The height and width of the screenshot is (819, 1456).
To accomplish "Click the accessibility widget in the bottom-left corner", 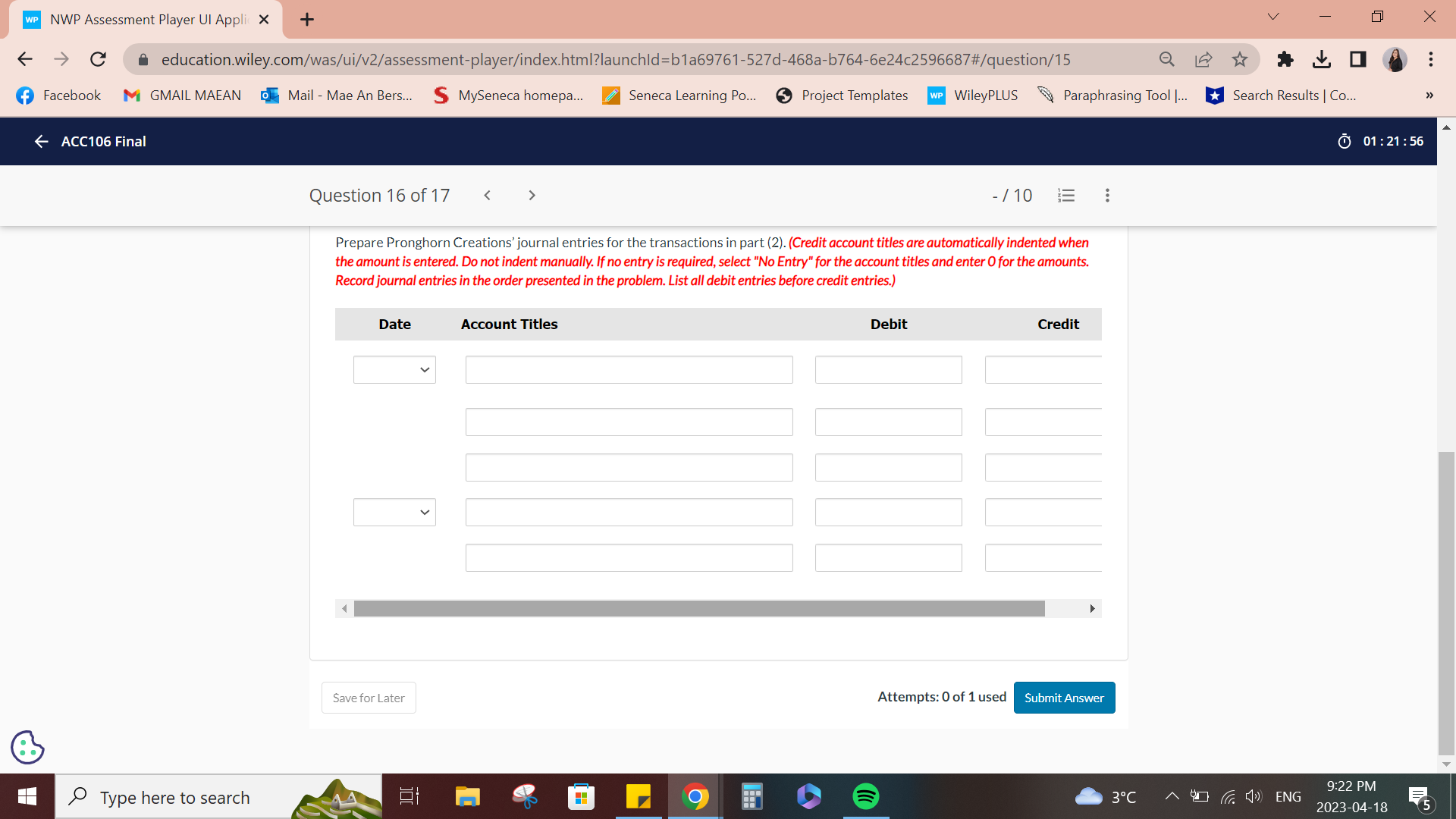I will 27,748.
